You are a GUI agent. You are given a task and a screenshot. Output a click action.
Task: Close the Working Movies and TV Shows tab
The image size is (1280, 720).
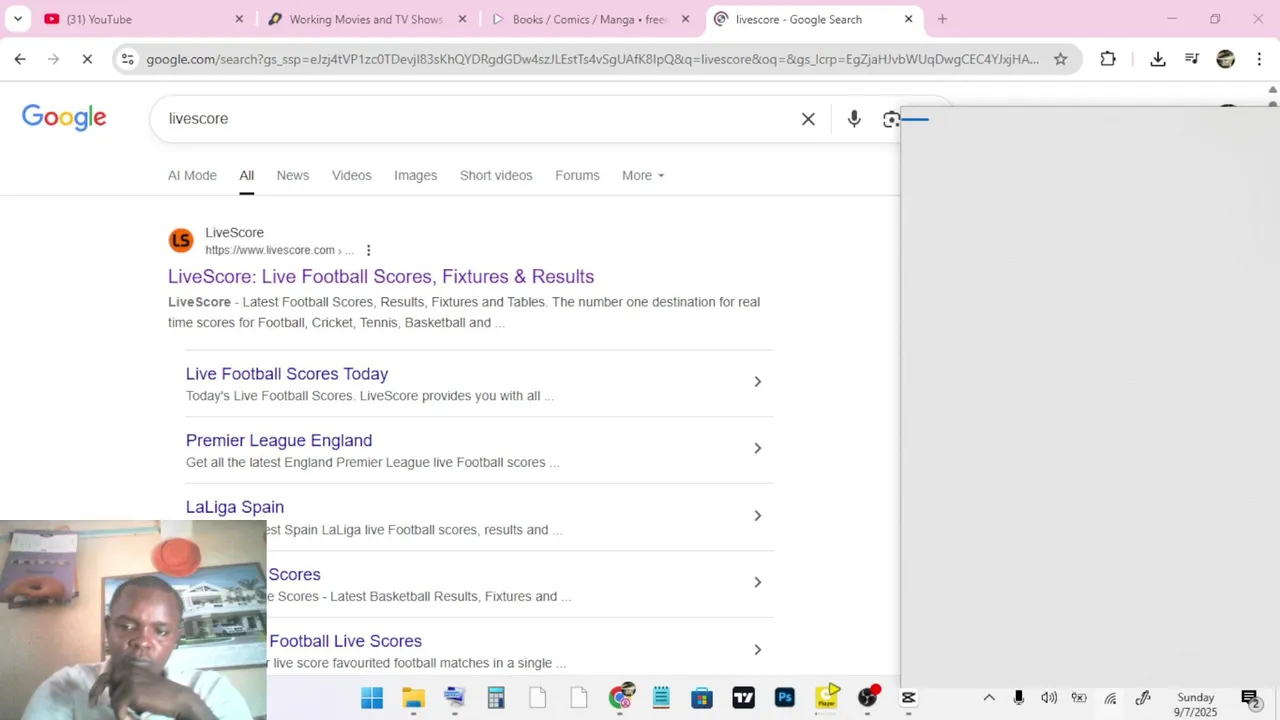pyautogui.click(x=462, y=19)
